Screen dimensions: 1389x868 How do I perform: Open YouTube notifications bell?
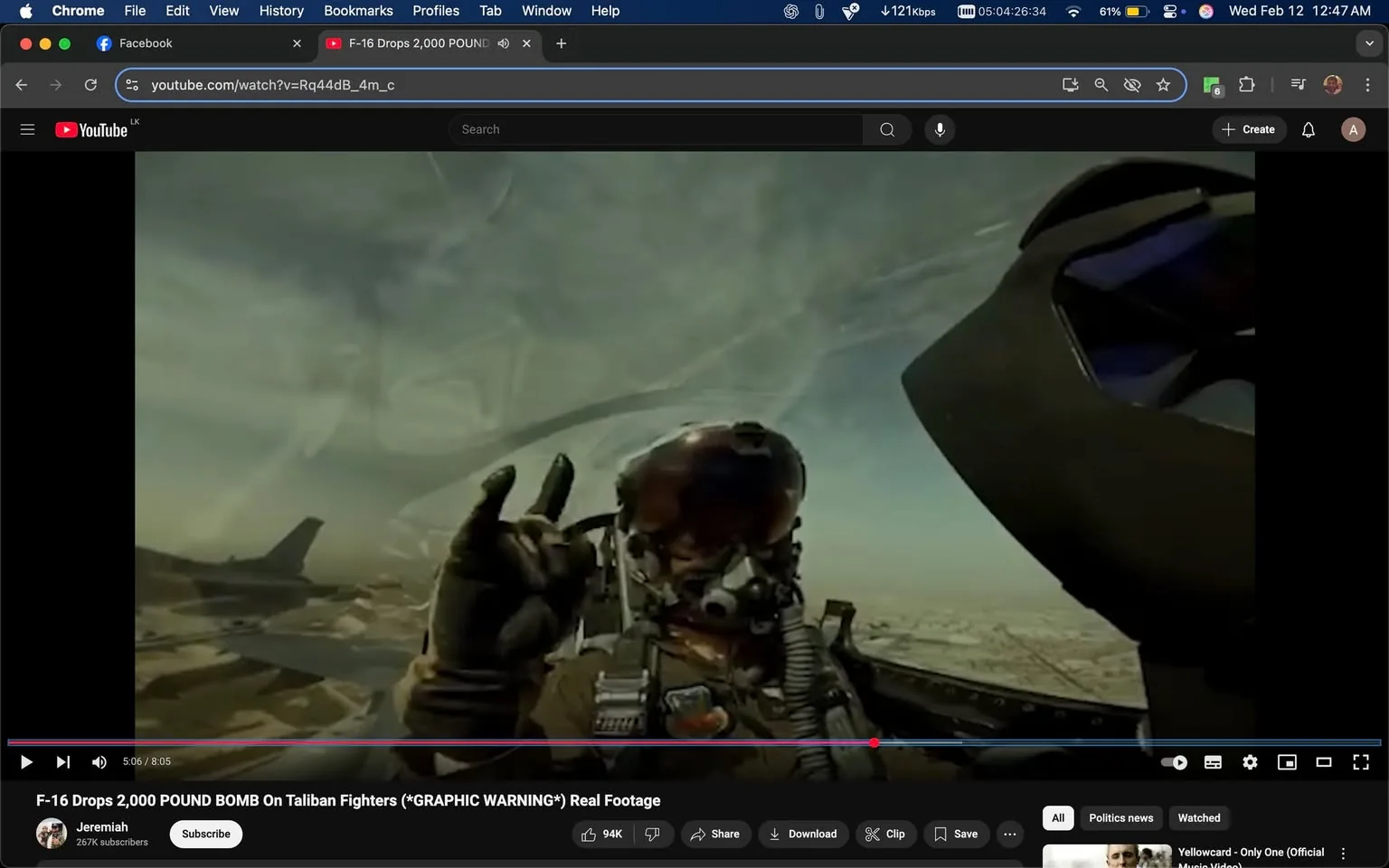point(1308,129)
